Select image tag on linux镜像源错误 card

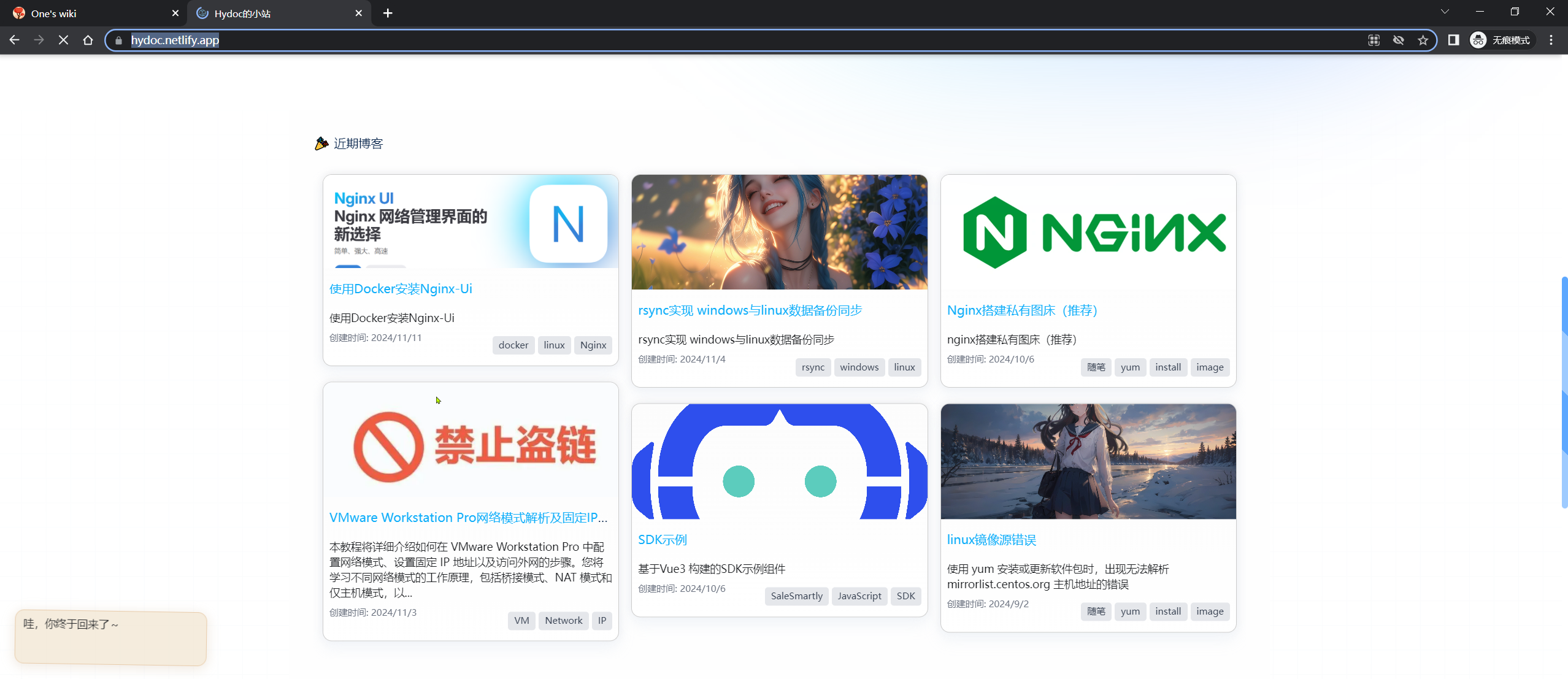click(1210, 612)
